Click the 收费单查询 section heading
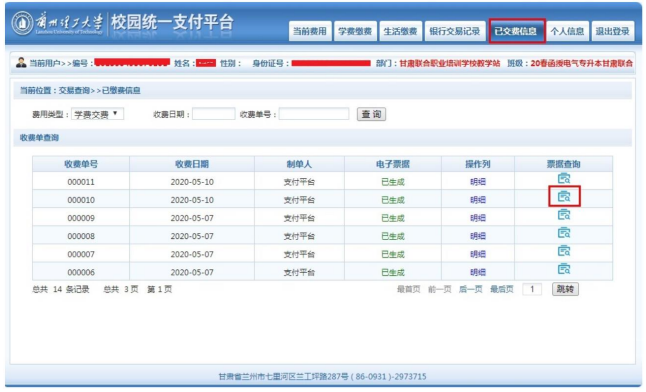 point(39,138)
